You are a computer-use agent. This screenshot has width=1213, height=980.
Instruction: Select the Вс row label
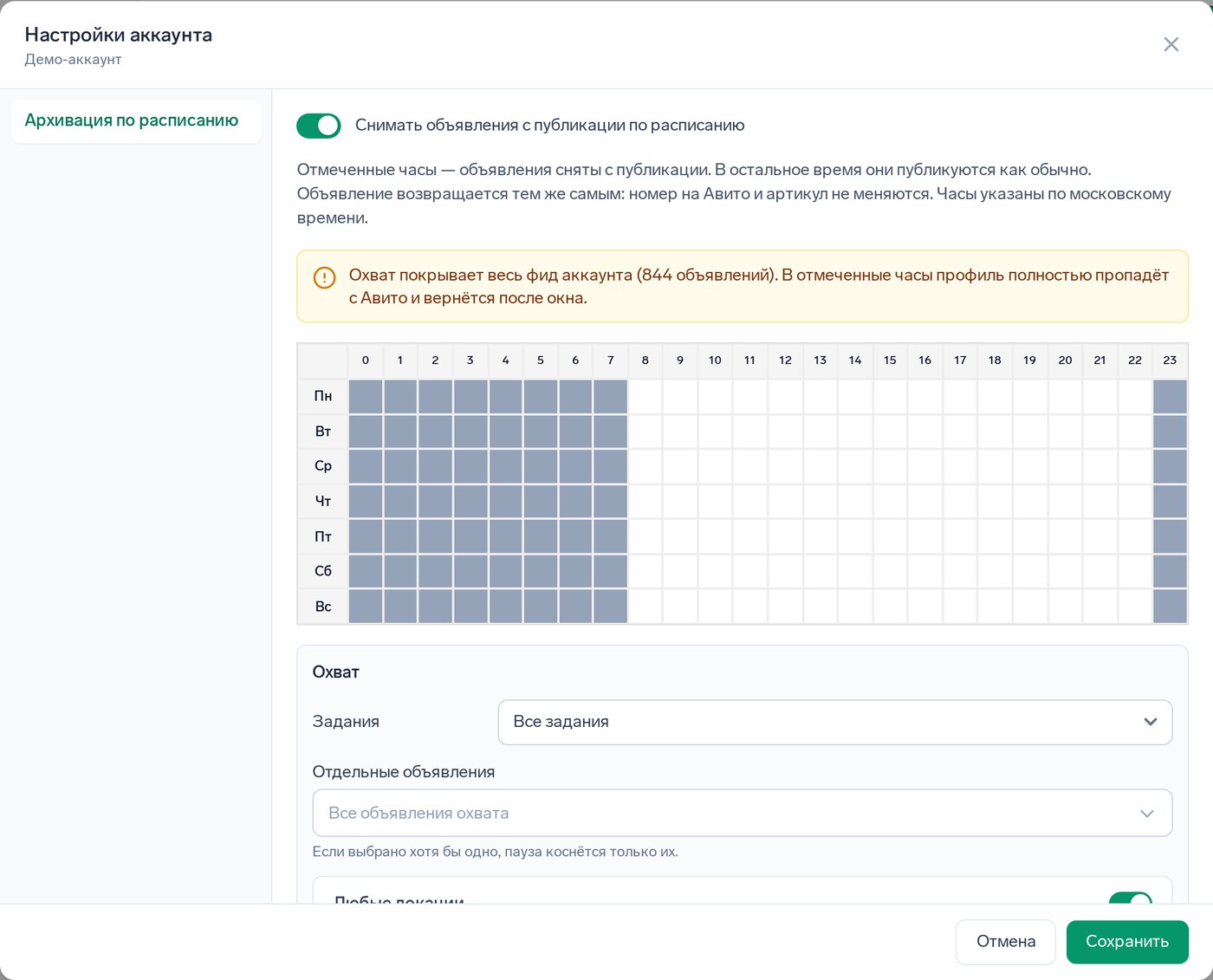[323, 607]
